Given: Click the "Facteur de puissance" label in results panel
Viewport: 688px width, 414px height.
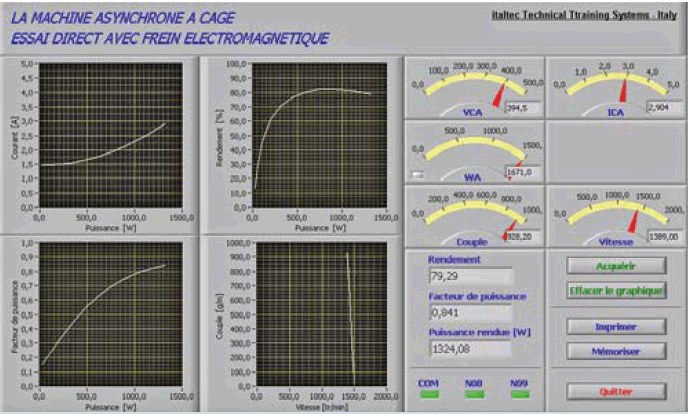Looking at the screenshot, I should 477,296.
